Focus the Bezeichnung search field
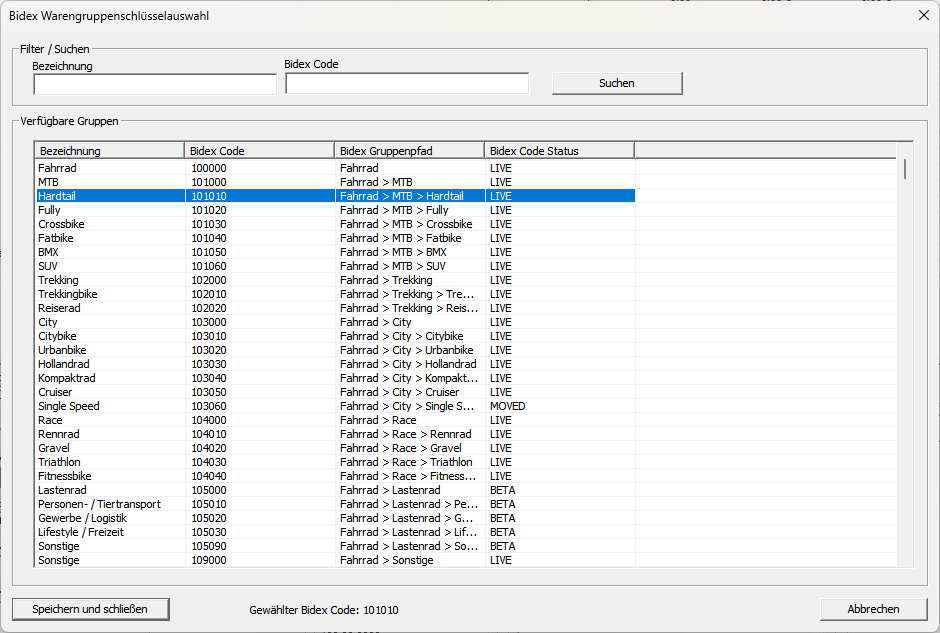 155,85
